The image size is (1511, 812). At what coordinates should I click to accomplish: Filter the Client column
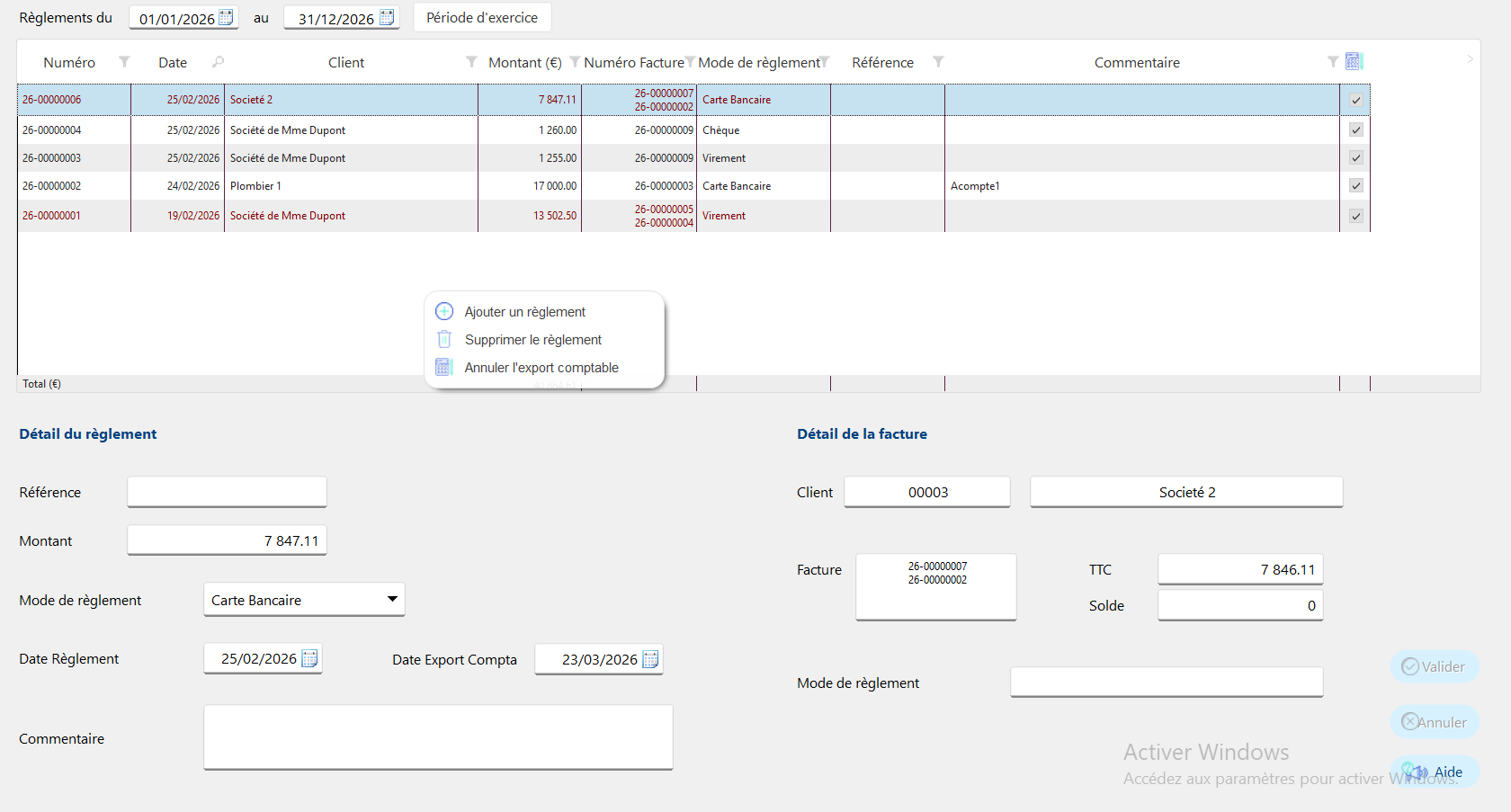471,62
